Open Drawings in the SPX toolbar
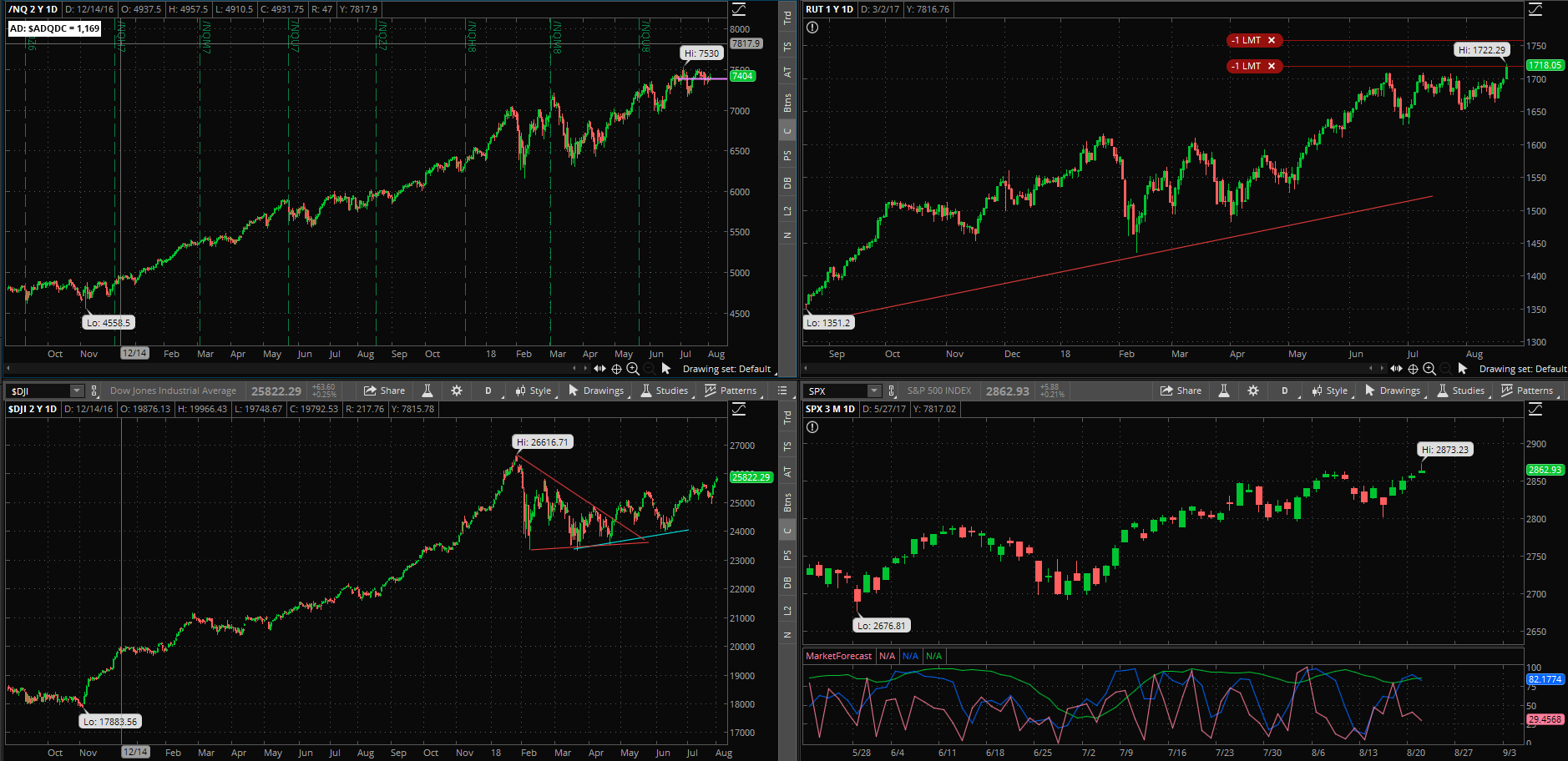The height and width of the screenshot is (761, 1568). click(1393, 391)
